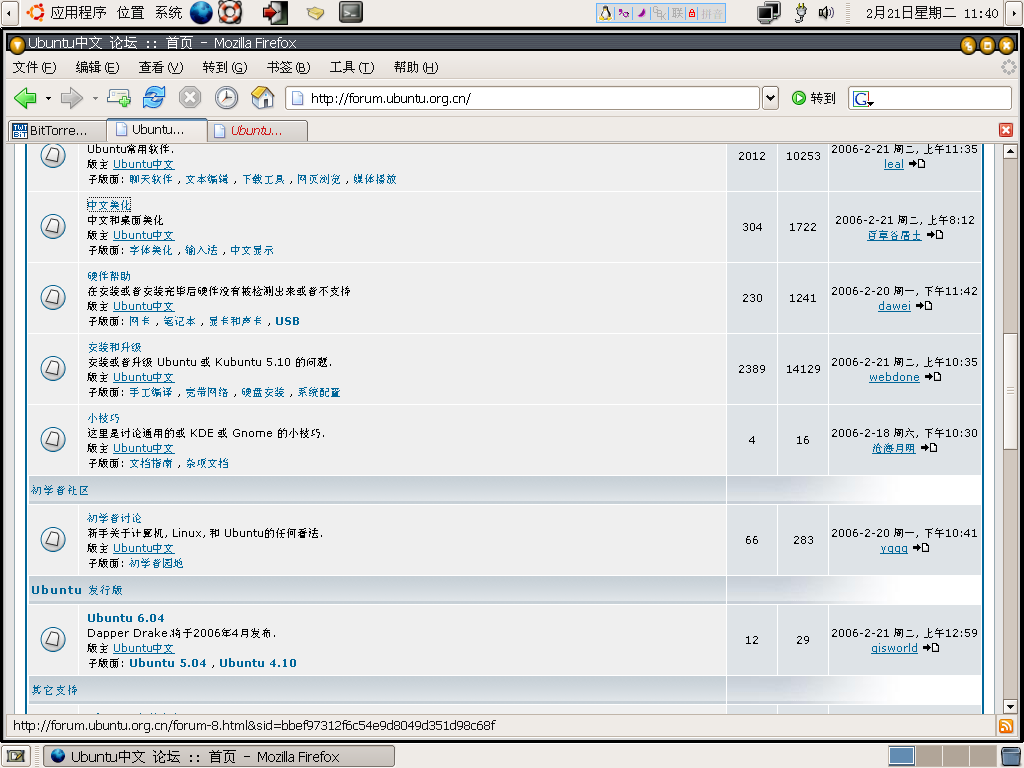Open the 小技巧 forum link
Image resolution: width=1024 pixels, height=768 pixels.
click(x=103, y=418)
